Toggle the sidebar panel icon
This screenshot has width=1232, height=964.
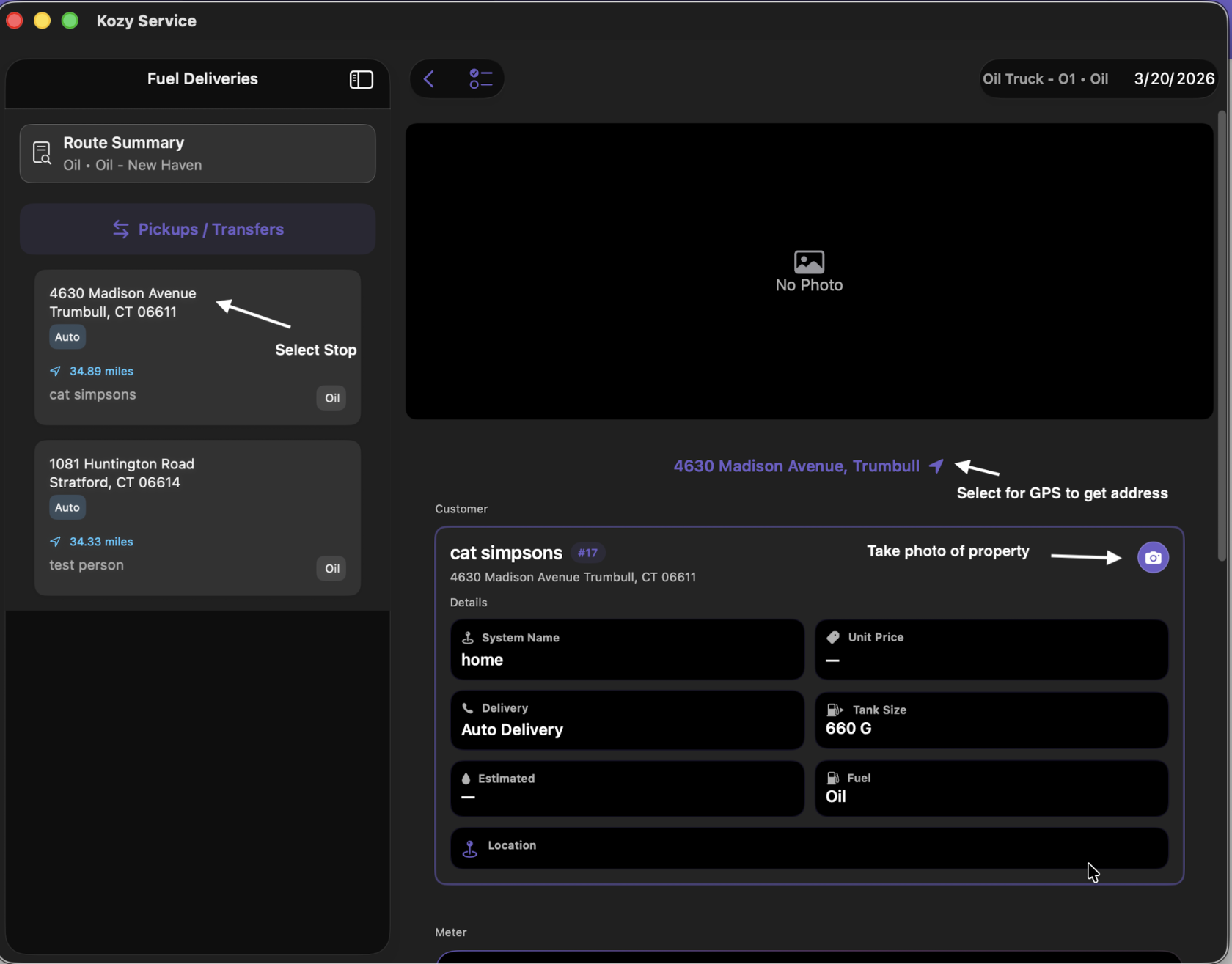point(361,79)
